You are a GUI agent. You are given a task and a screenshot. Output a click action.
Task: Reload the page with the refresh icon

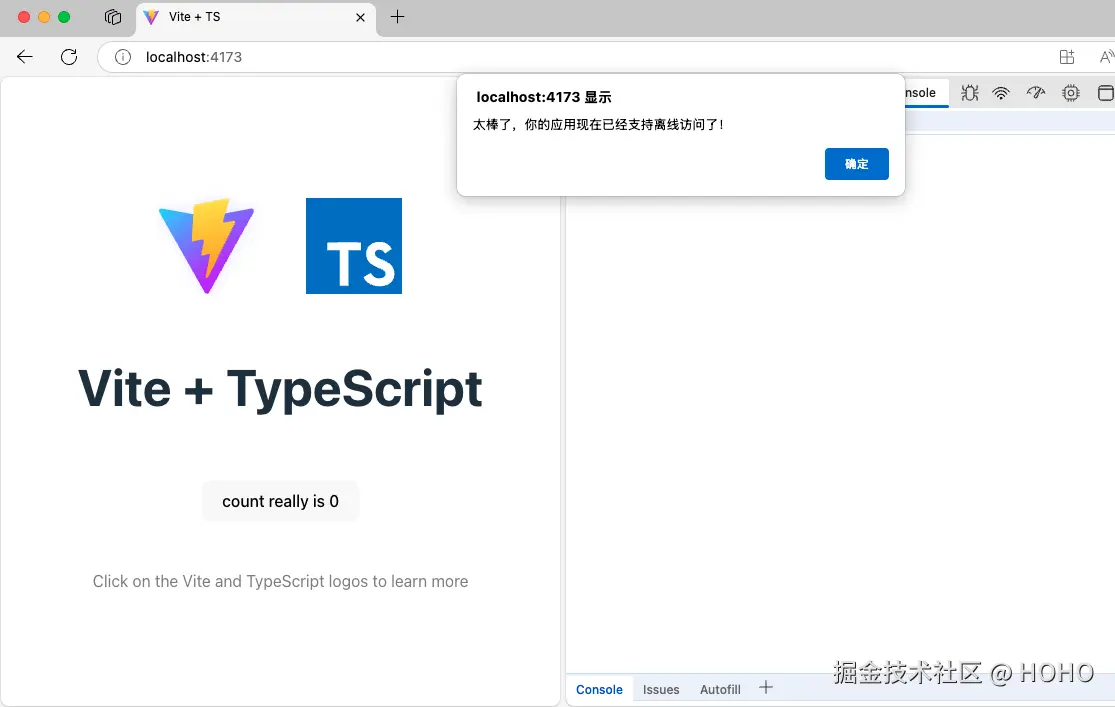coord(69,57)
